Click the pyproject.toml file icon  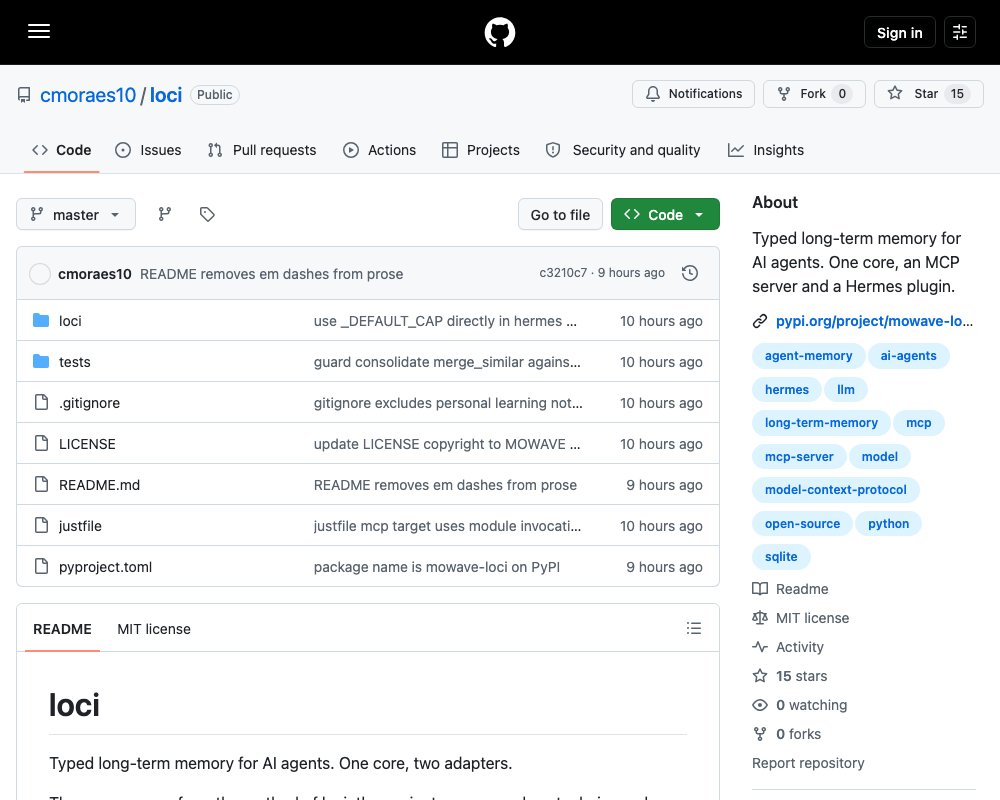coord(41,567)
